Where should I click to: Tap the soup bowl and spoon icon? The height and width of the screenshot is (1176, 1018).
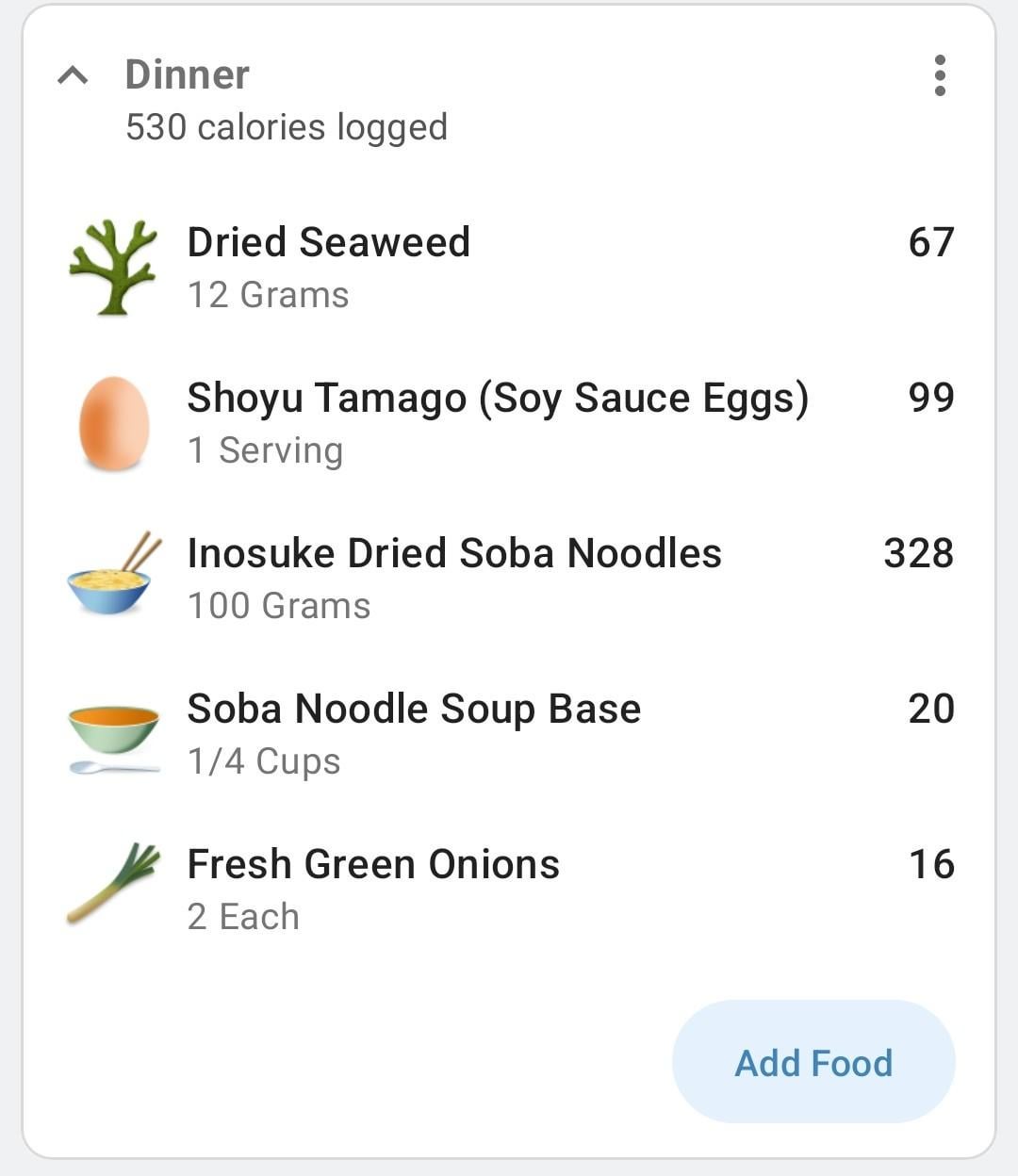tap(113, 739)
